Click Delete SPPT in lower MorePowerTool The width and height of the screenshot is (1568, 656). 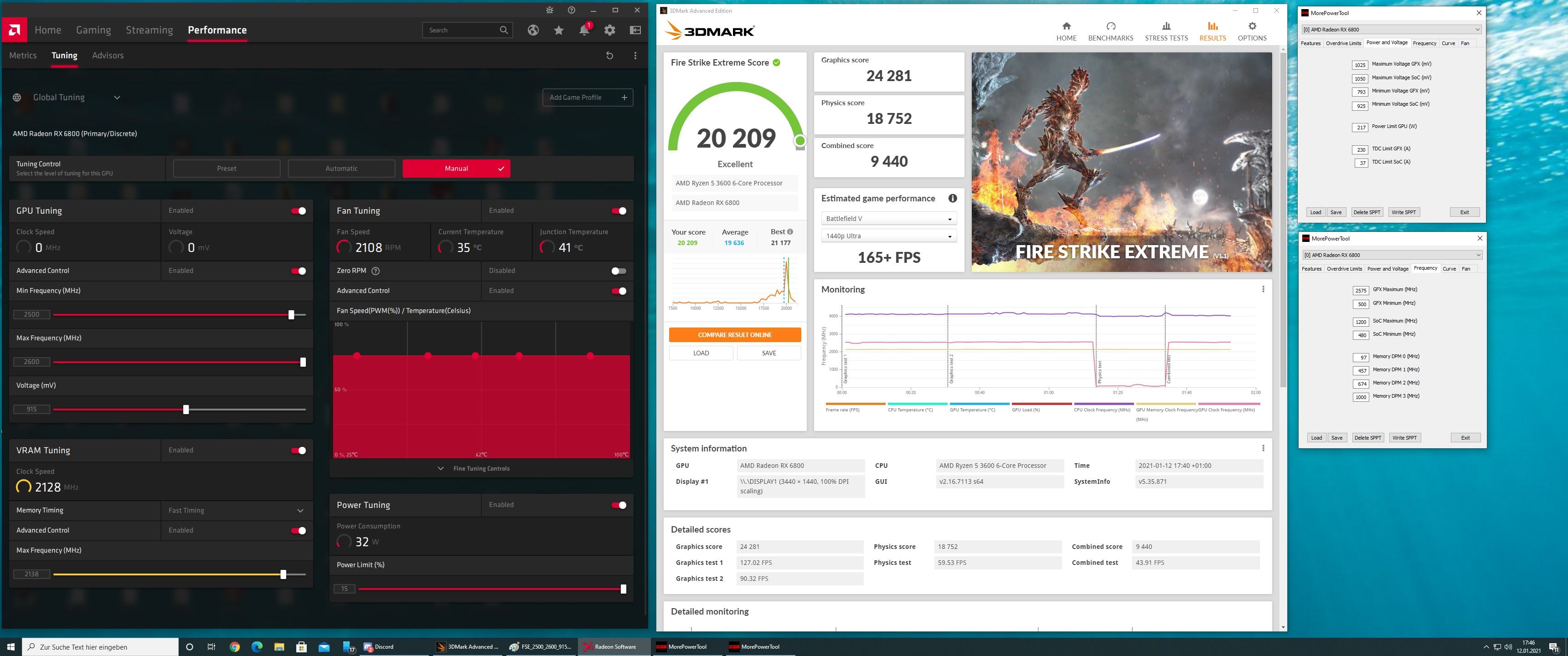1367,438
